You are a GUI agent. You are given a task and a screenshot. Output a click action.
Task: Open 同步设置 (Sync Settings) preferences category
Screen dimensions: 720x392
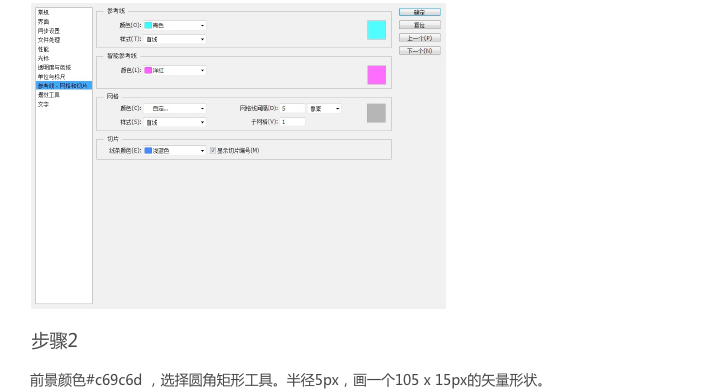point(49,31)
